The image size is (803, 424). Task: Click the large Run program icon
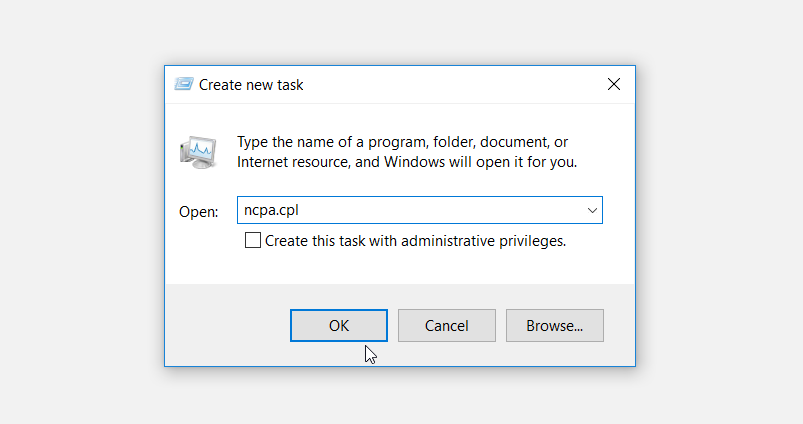click(x=198, y=150)
